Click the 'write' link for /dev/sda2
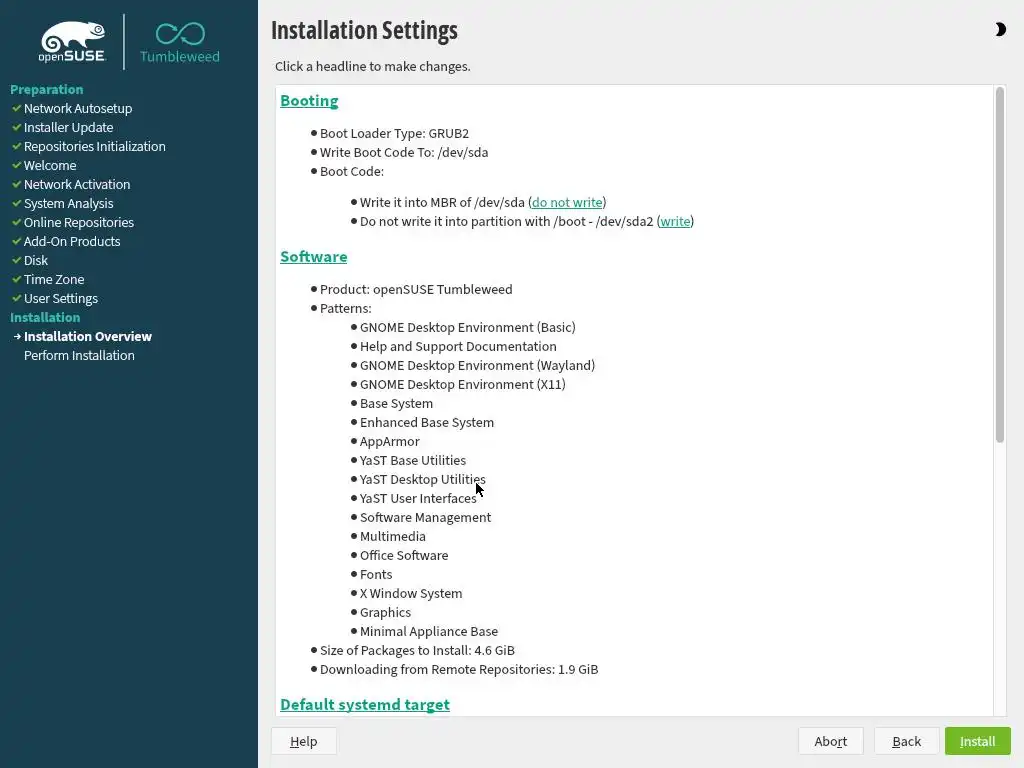 675,221
